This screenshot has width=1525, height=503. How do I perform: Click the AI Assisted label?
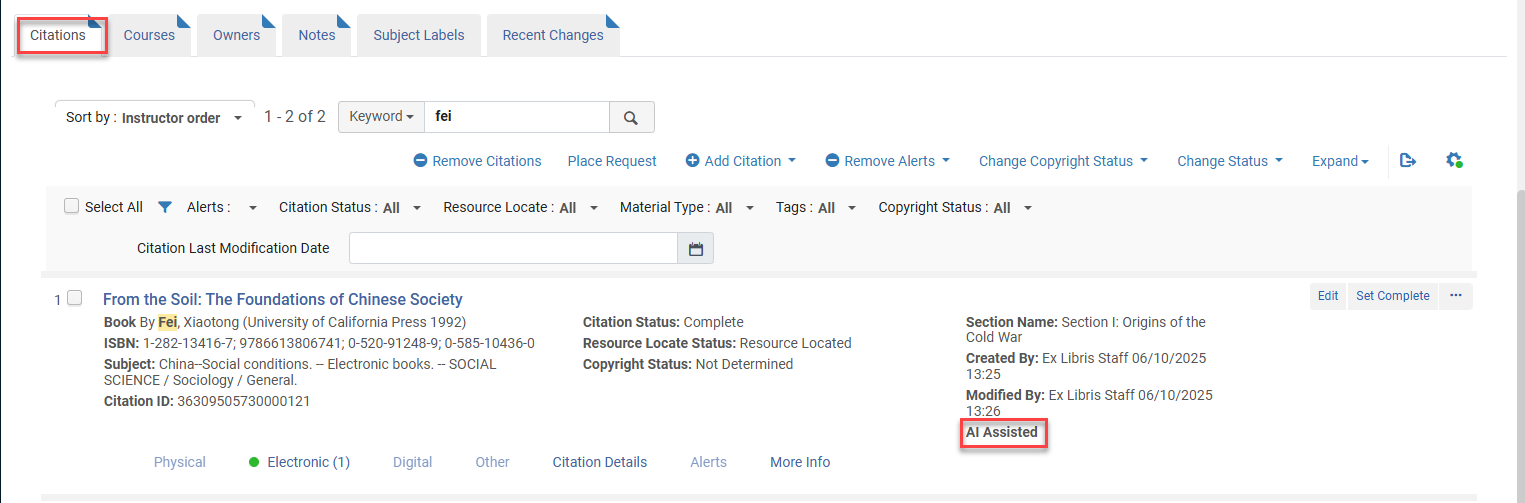tap(1002, 433)
